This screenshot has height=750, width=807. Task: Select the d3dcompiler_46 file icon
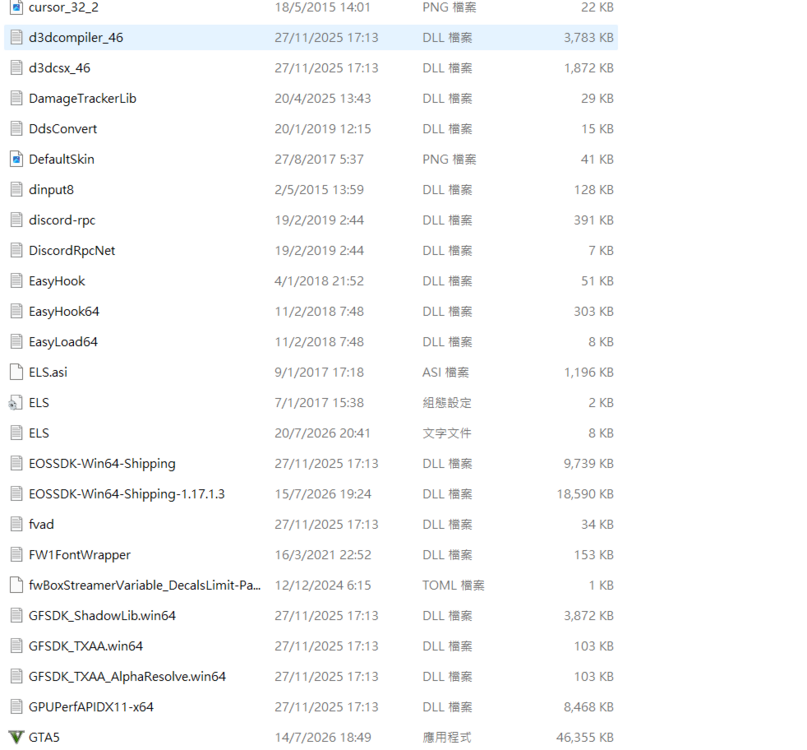[16, 38]
